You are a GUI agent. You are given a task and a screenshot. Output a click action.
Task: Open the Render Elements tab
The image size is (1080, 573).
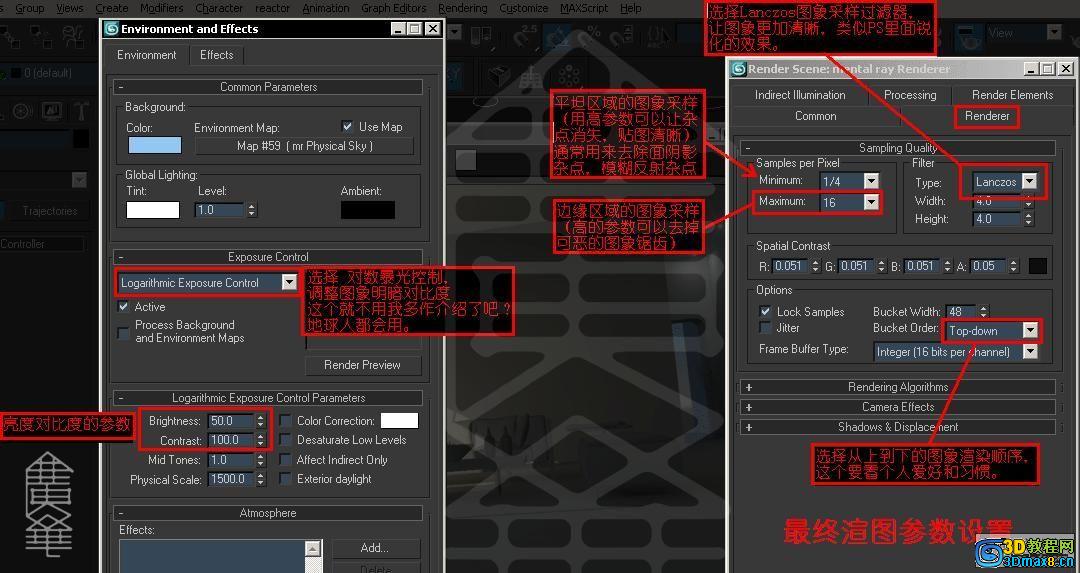pyautogui.click(x=1012, y=95)
